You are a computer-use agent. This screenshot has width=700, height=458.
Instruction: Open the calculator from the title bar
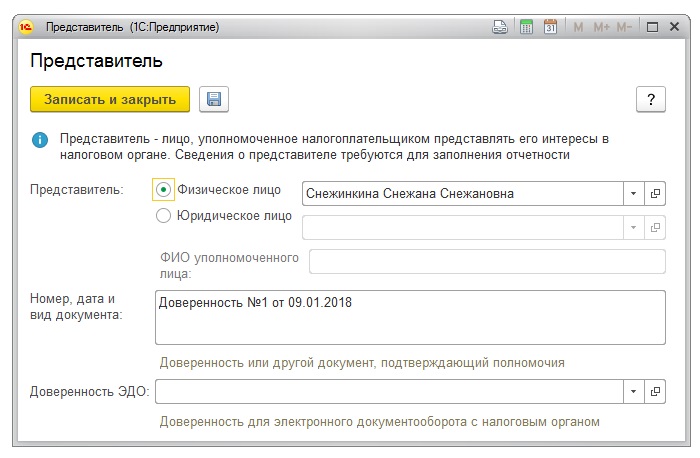tap(526, 27)
